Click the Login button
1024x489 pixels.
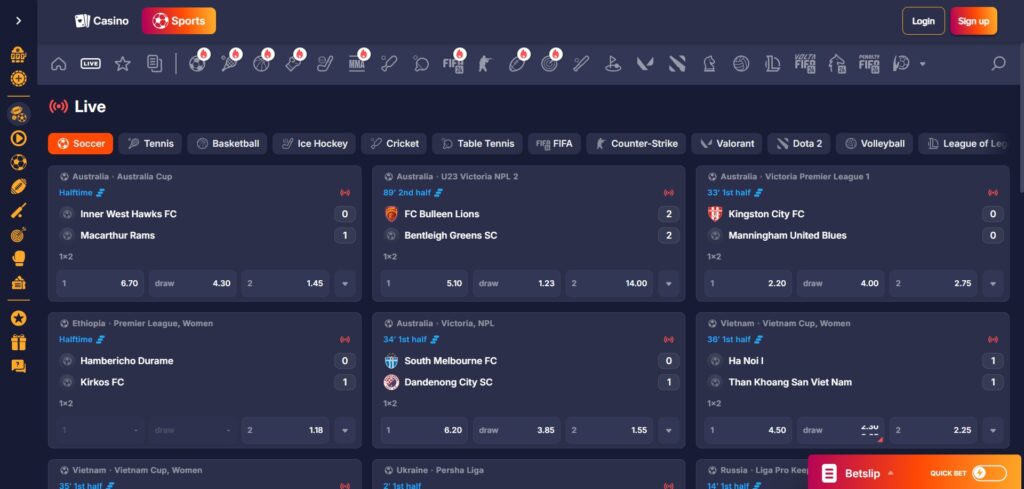point(922,21)
